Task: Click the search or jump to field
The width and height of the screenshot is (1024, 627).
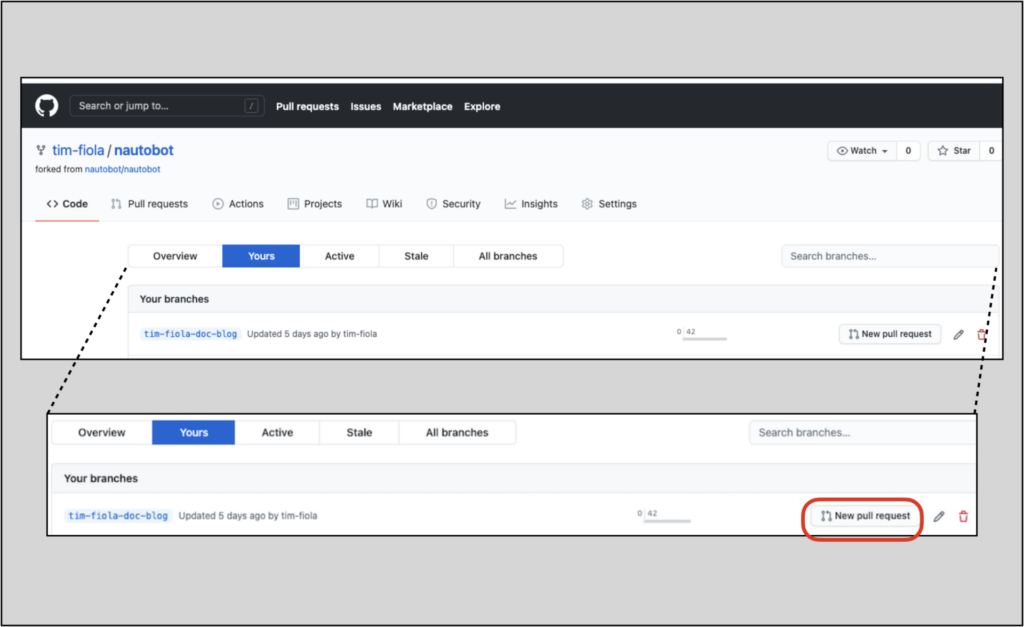Action: (x=167, y=106)
